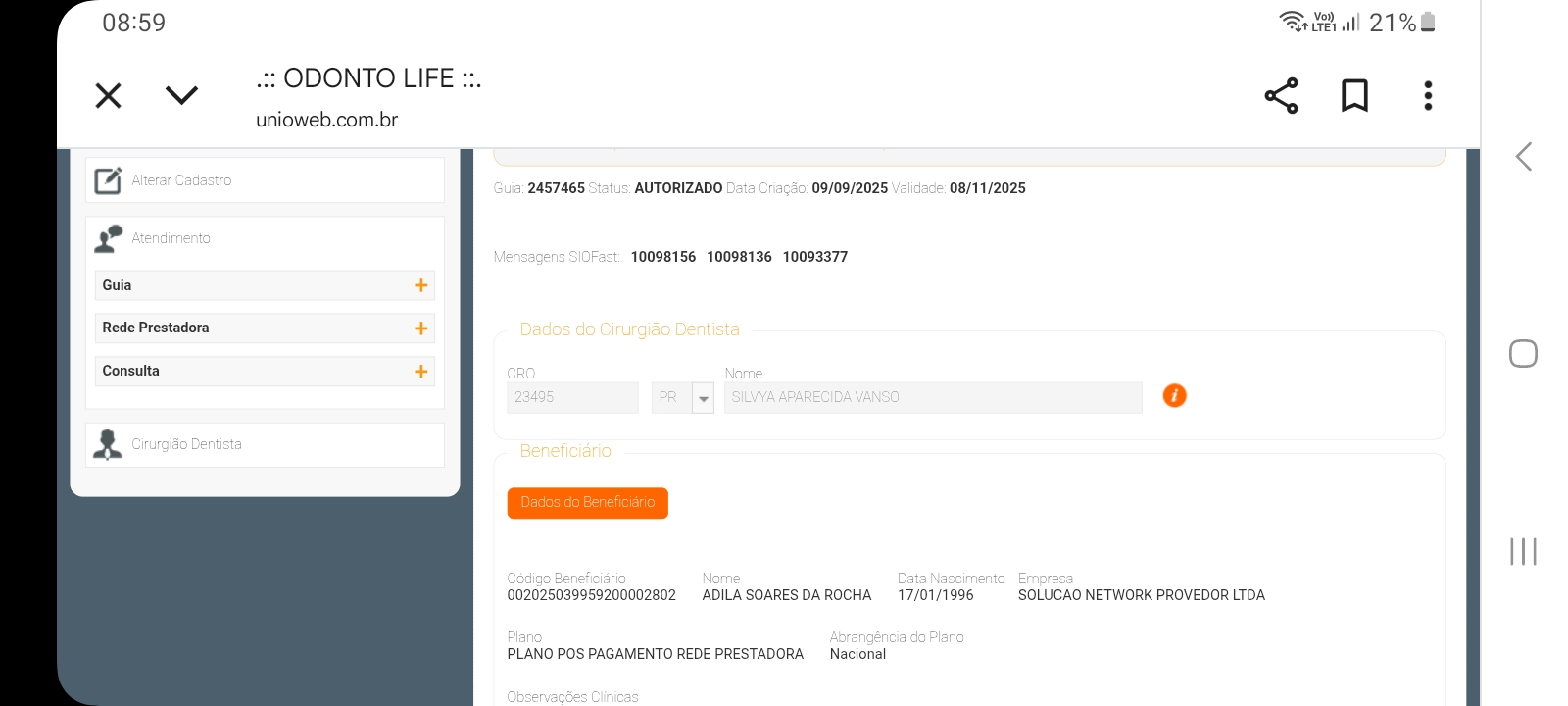Image resolution: width=1568 pixels, height=706 pixels.
Task: Click the Alterar Cadastro edit icon
Action: pyautogui.click(x=108, y=180)
